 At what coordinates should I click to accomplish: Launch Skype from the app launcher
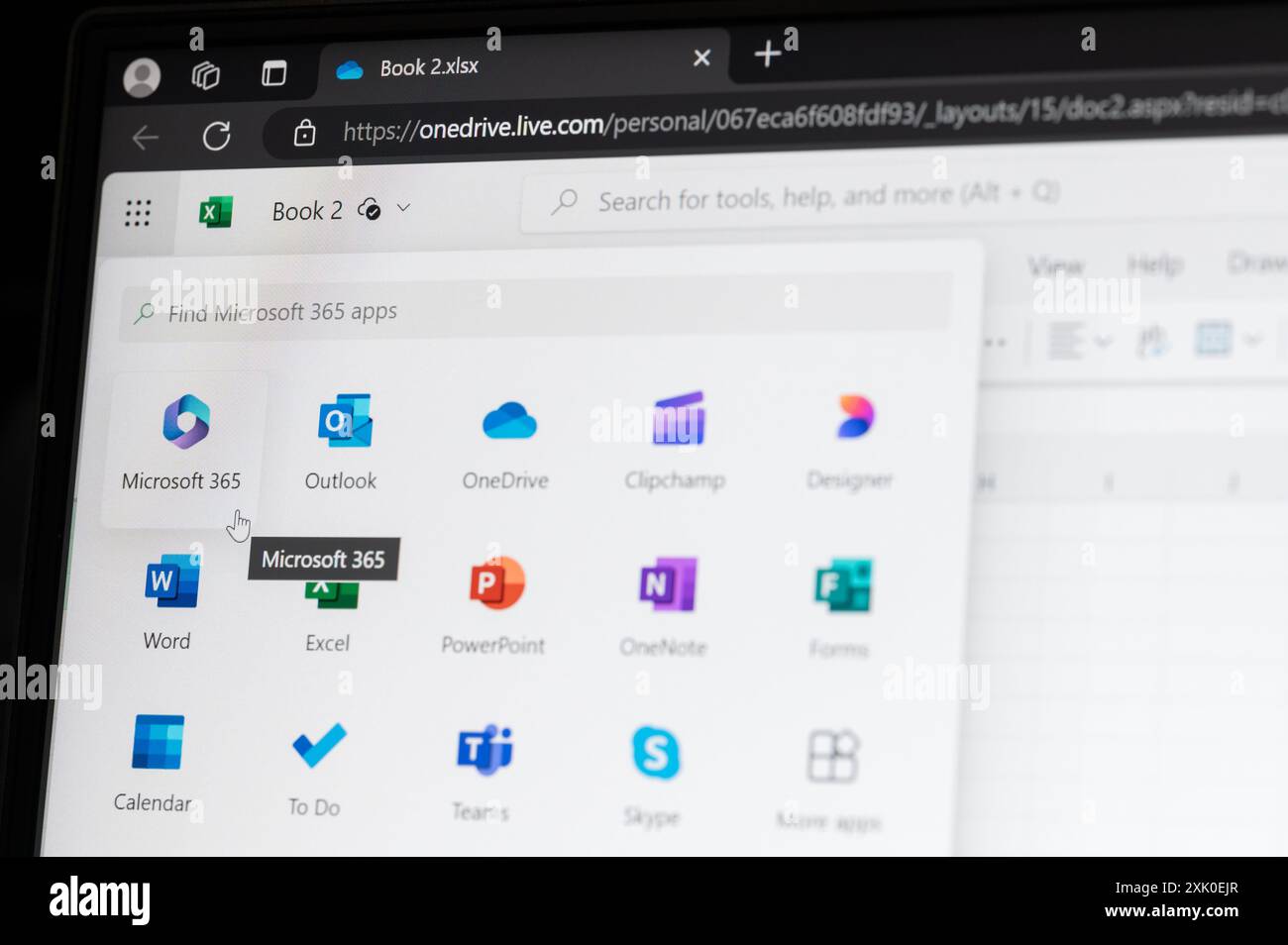(x=654, y=777)
